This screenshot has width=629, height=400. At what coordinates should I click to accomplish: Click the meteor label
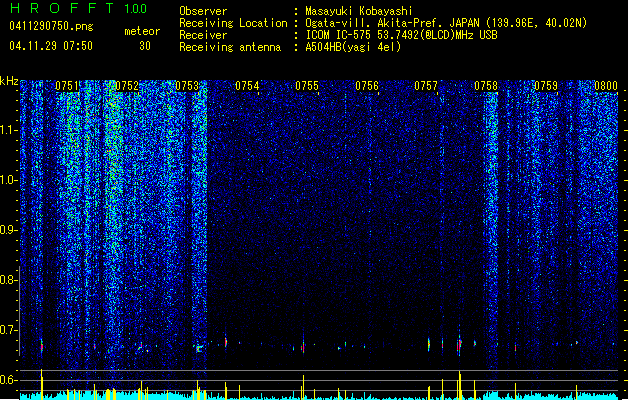[x=142, y=31]
